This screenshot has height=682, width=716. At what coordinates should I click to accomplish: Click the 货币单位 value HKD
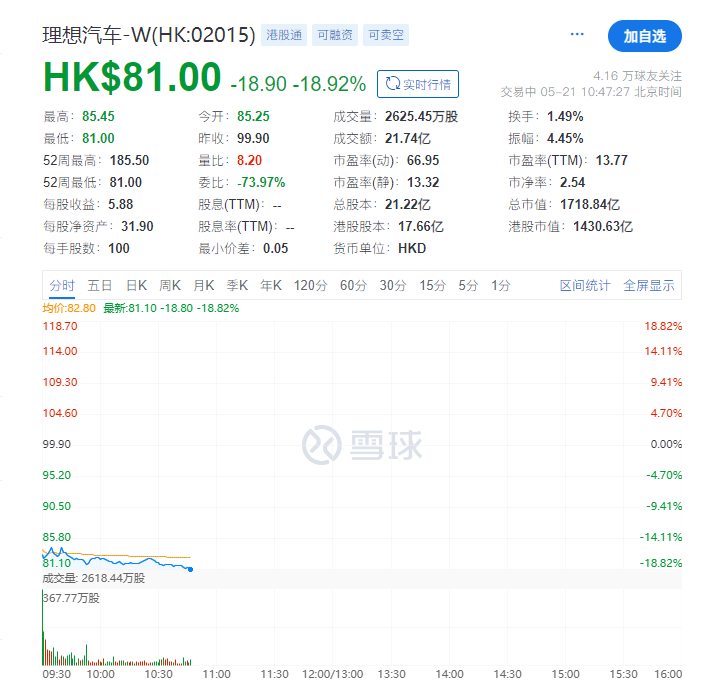[x=412, y=248]
